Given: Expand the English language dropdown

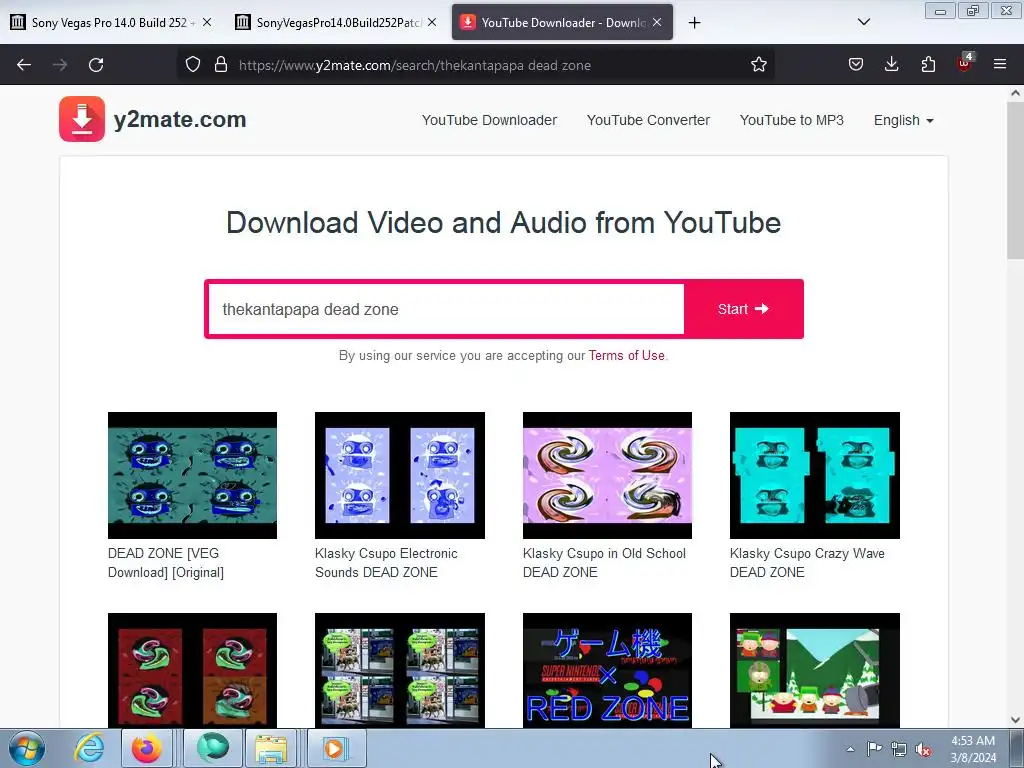Looking at the screenshot, I should point(903,120).
